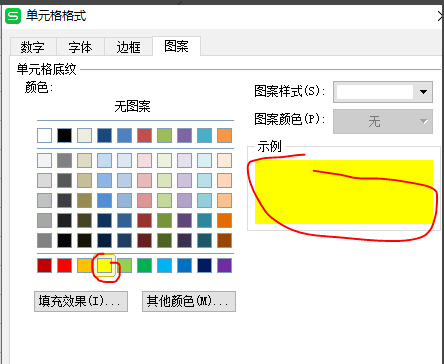
Task: Expand the 图案样式 dropdown arrow
Action: point(423,92)
